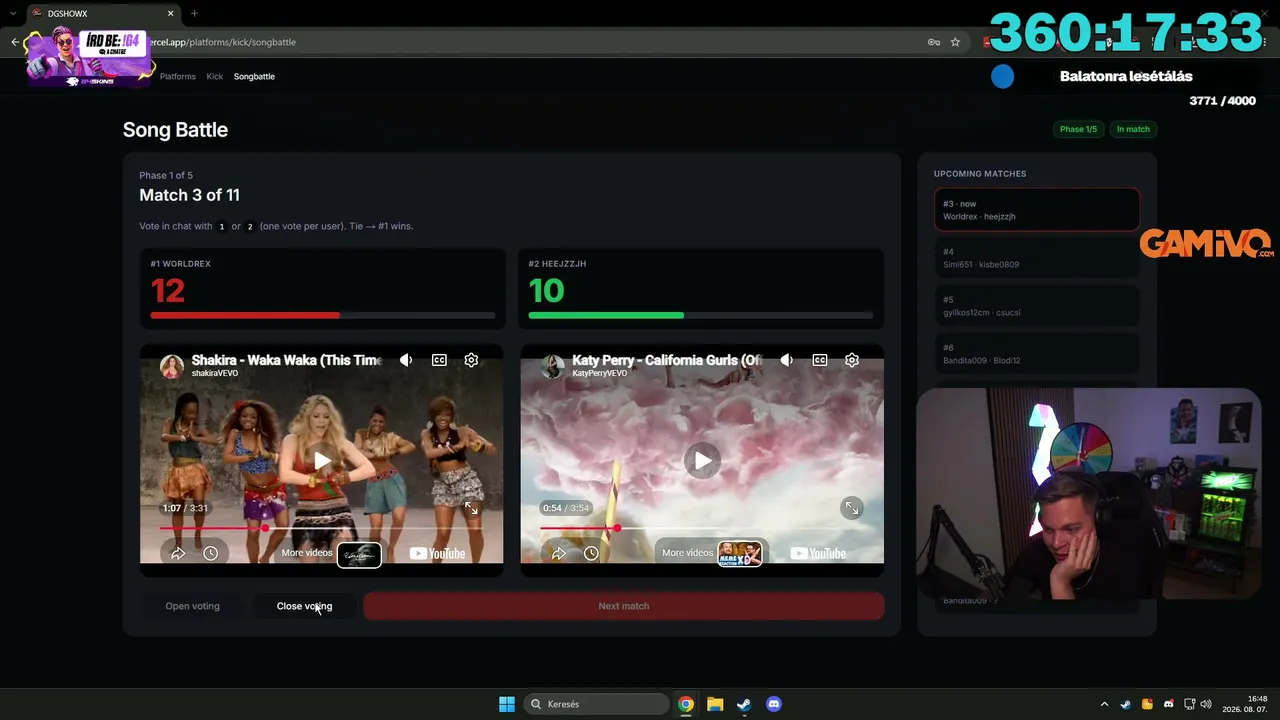Viewport: 1280px width, 720px height.
Task: Enter fullscreen on the Shakira video
Action: tap(471, 508)
